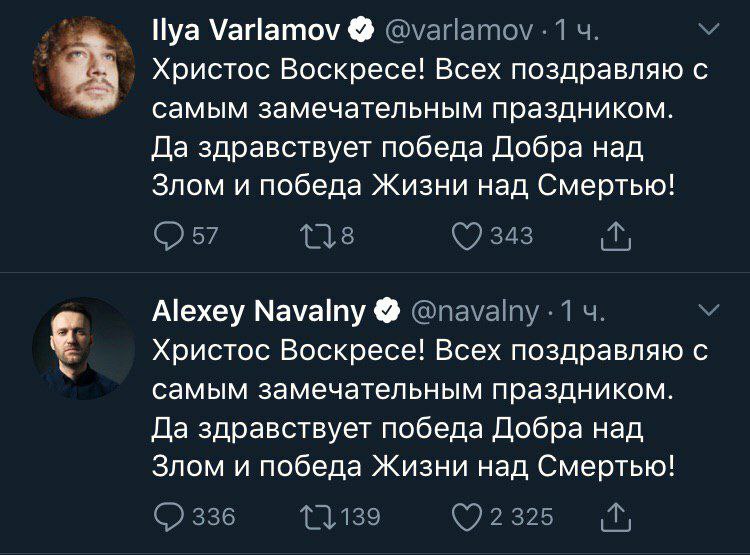Viewport: 750px width, 555px height.
Task: Retweet Ilya Varlamov's tweet
Action: click(x=312, y=236)
